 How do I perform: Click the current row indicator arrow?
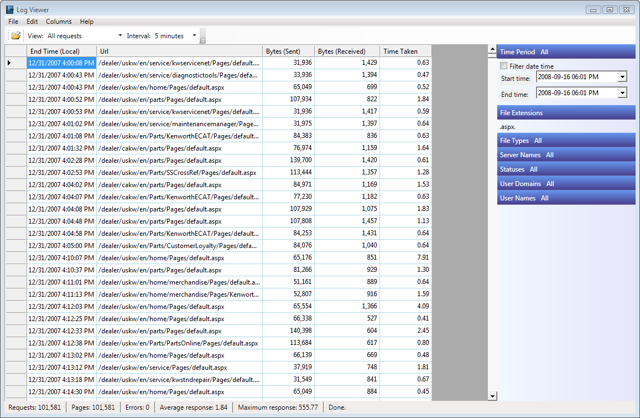10,63
